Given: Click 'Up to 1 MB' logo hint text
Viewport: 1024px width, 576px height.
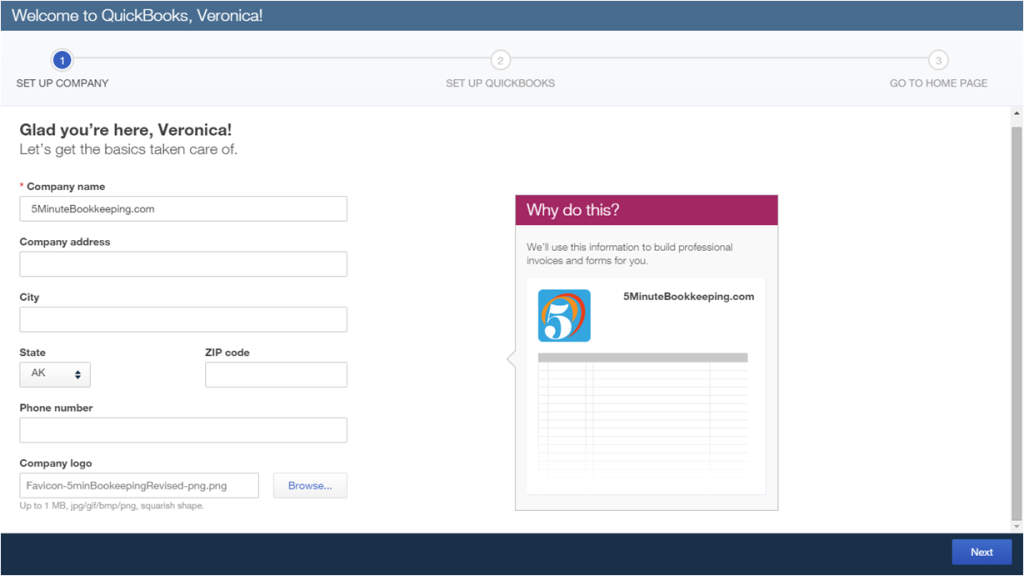Looking at the screenshot, I should 112,505.
